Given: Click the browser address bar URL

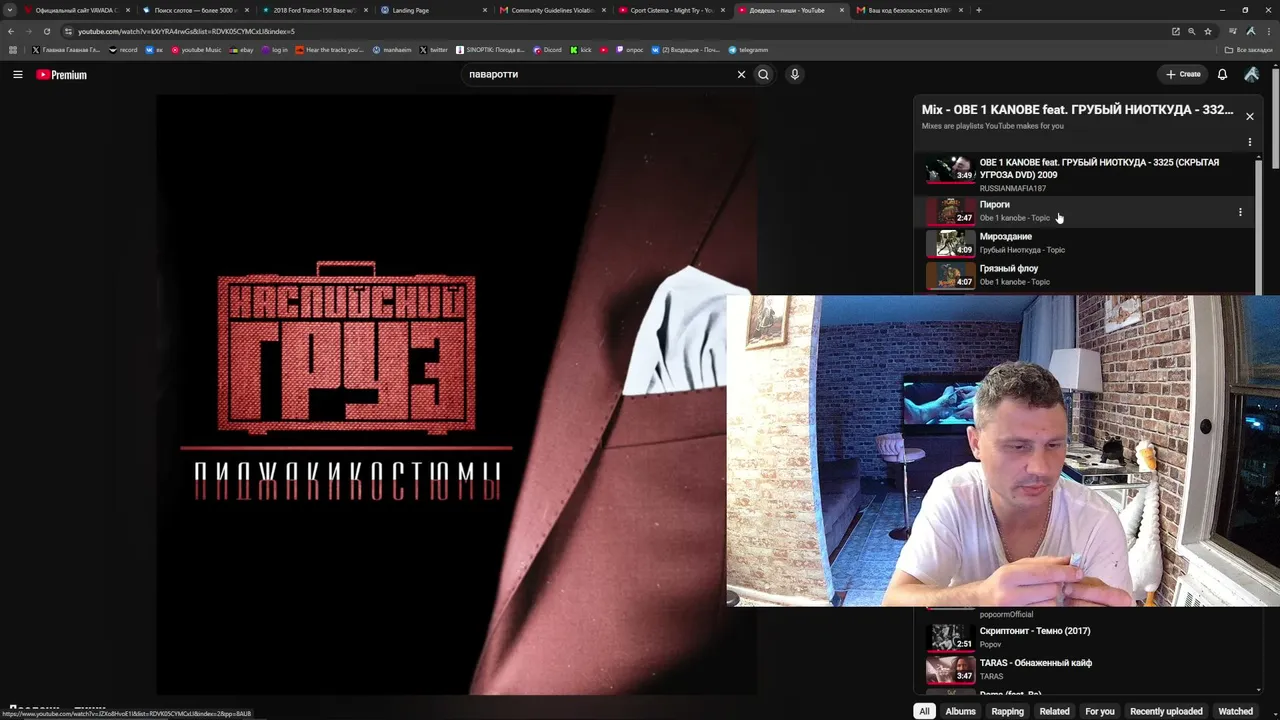Looking at the screenshot, I should pos(186,31).
